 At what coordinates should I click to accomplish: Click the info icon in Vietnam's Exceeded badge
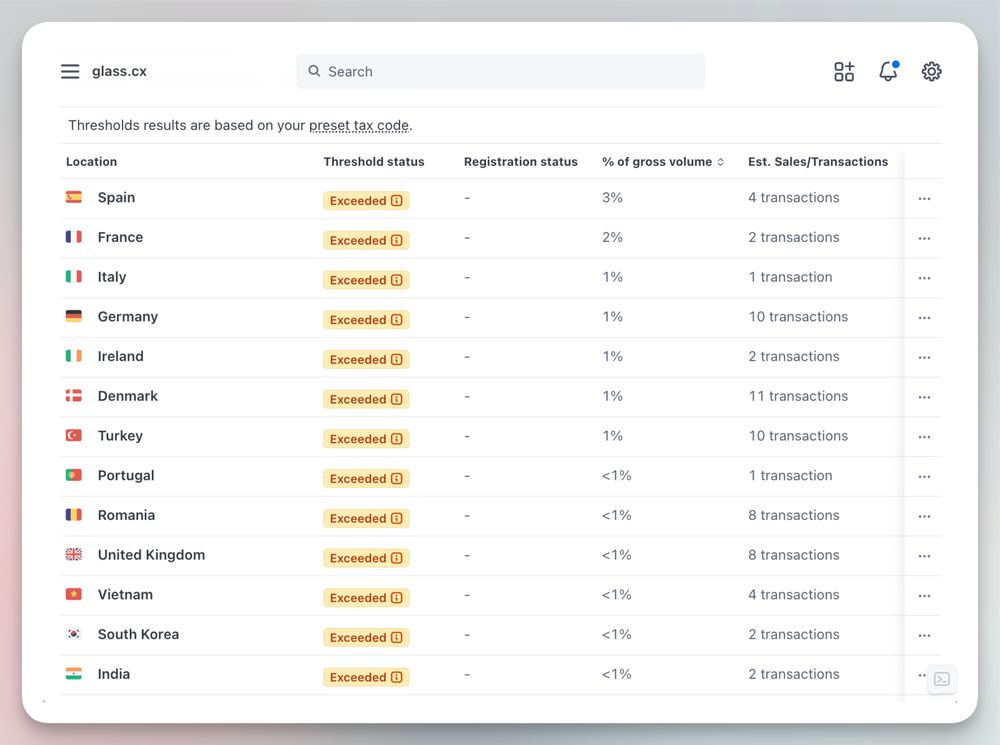point(397,598)
